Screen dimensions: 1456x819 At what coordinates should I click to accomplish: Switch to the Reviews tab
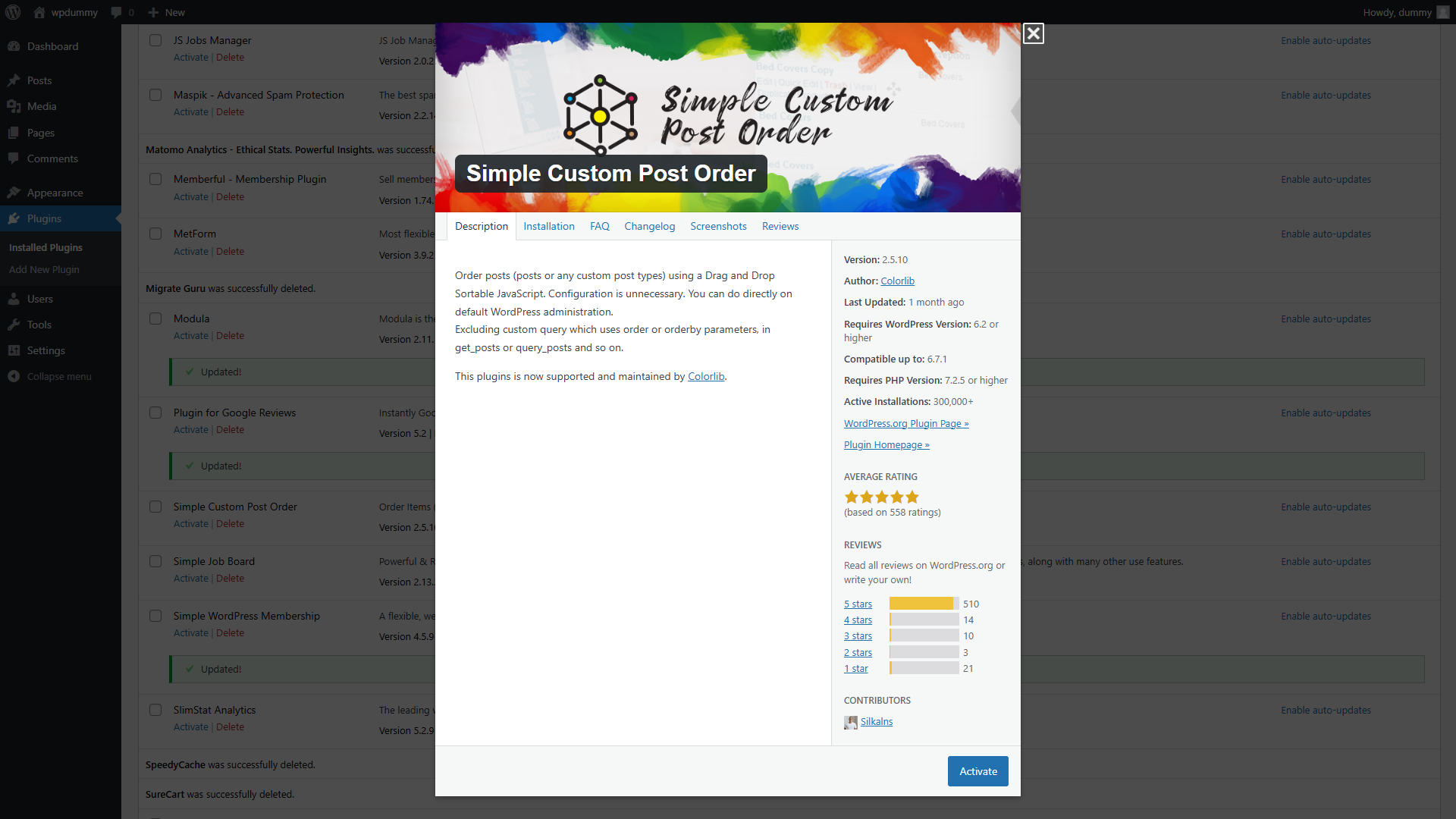point(780,226)
